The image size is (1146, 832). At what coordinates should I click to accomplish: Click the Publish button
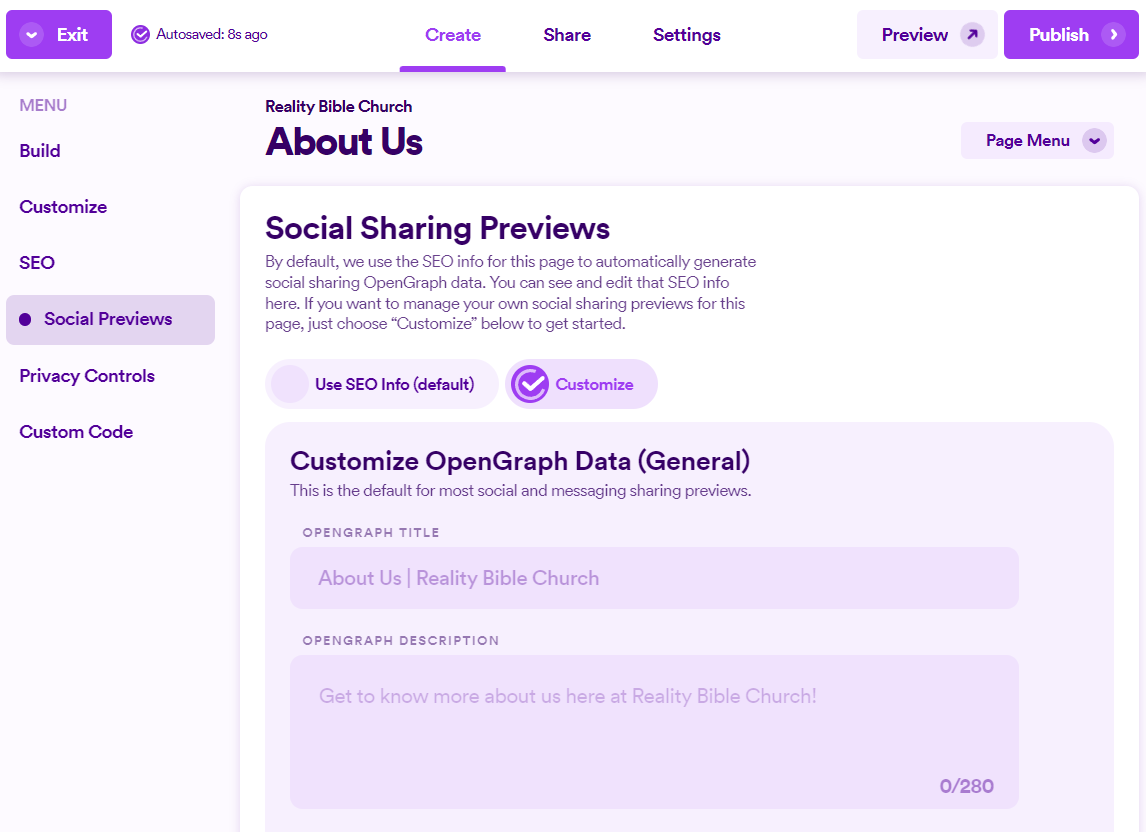[1071, 33]
